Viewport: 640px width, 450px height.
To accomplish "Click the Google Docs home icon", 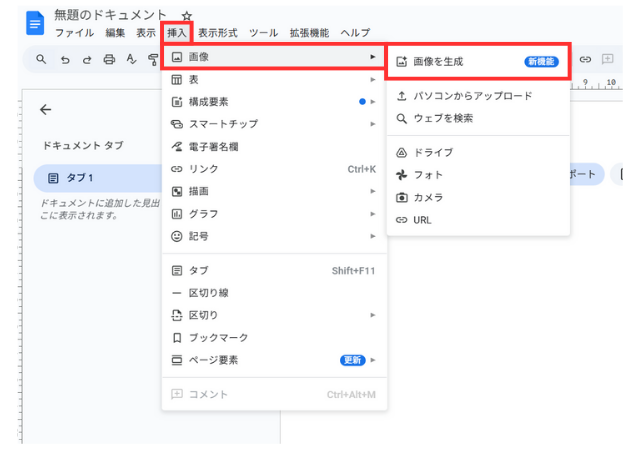I will click(35, 23).
